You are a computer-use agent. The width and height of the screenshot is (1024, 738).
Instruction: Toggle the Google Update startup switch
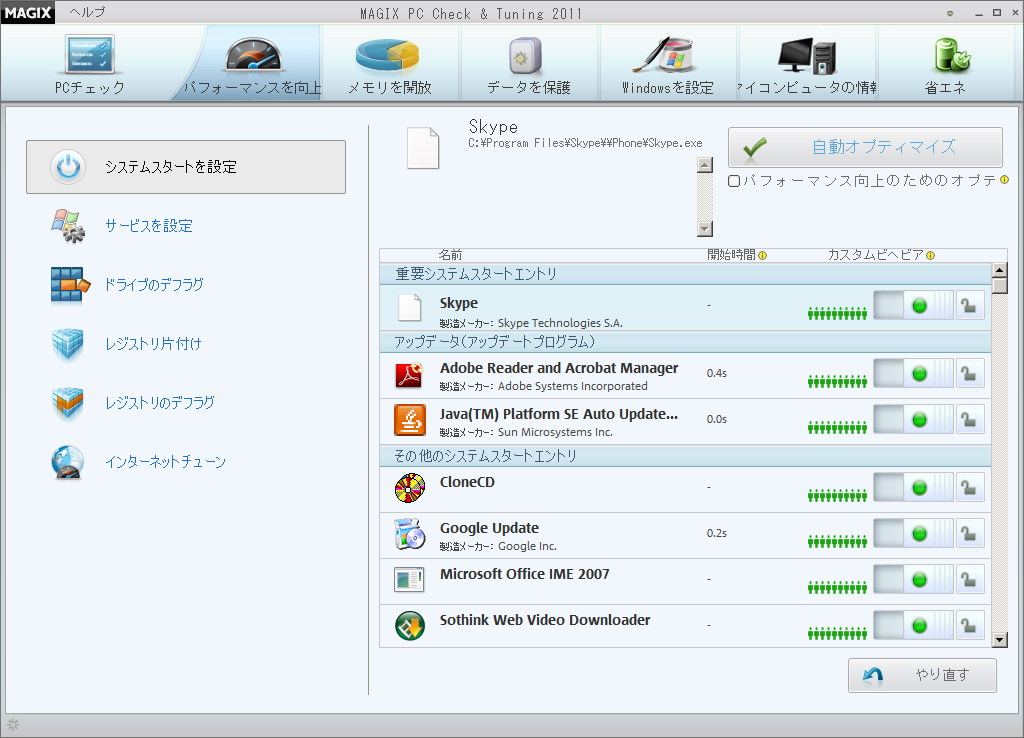914,534
